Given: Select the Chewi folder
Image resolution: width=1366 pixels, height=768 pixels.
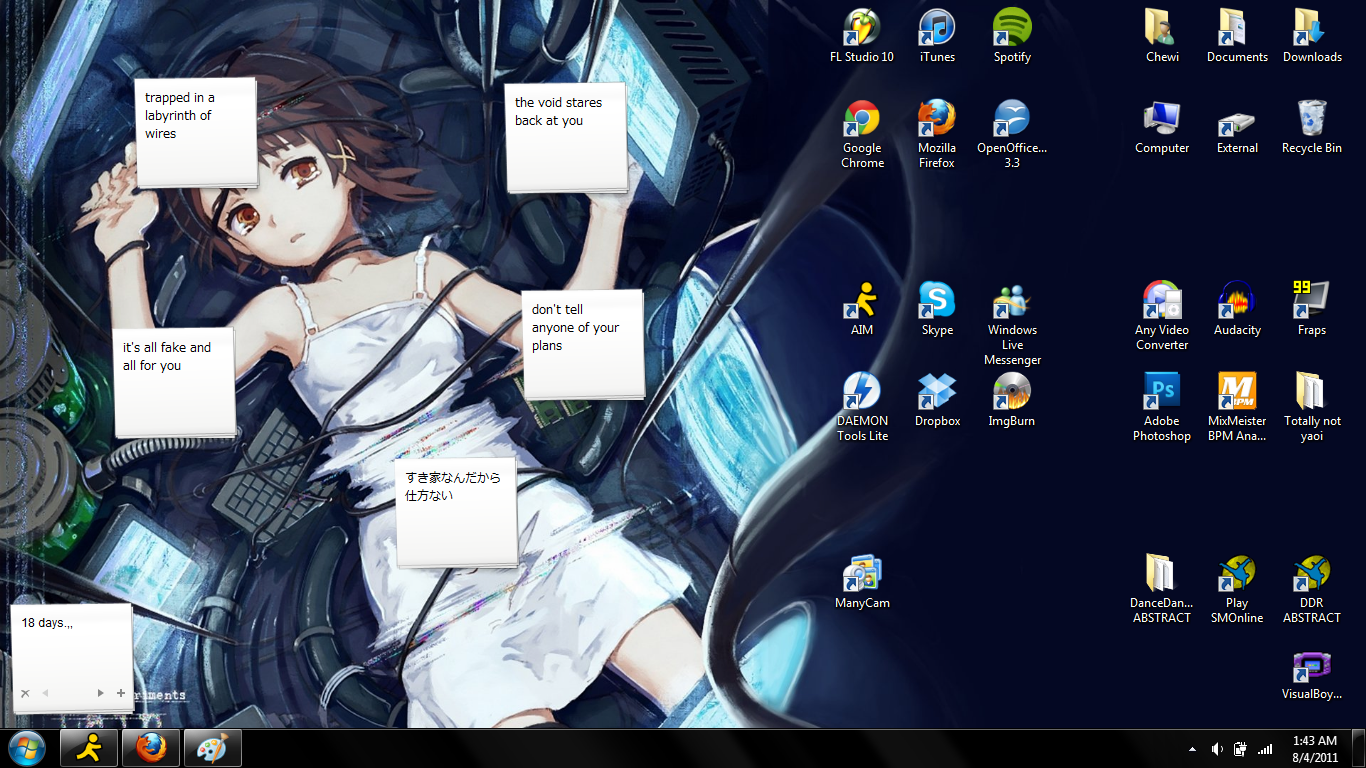Looking at the screenshot, I should 1162,36.
